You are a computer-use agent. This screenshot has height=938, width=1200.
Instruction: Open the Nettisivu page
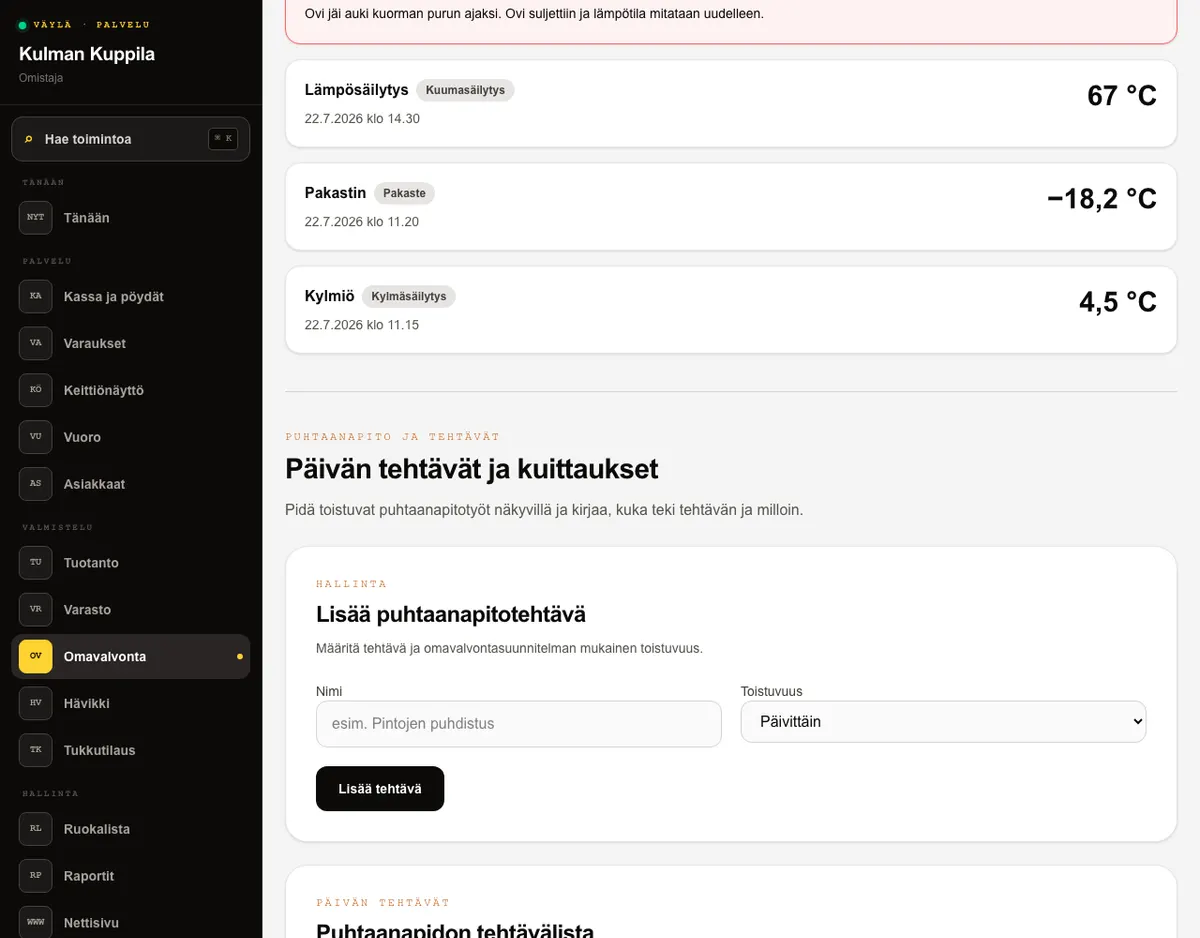click(x=131, y=922)
